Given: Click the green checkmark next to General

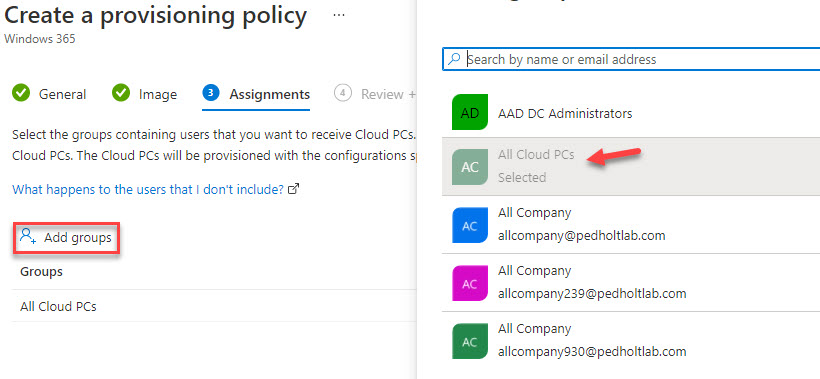Looking at the screenshot, I should (x=21, y=94).
